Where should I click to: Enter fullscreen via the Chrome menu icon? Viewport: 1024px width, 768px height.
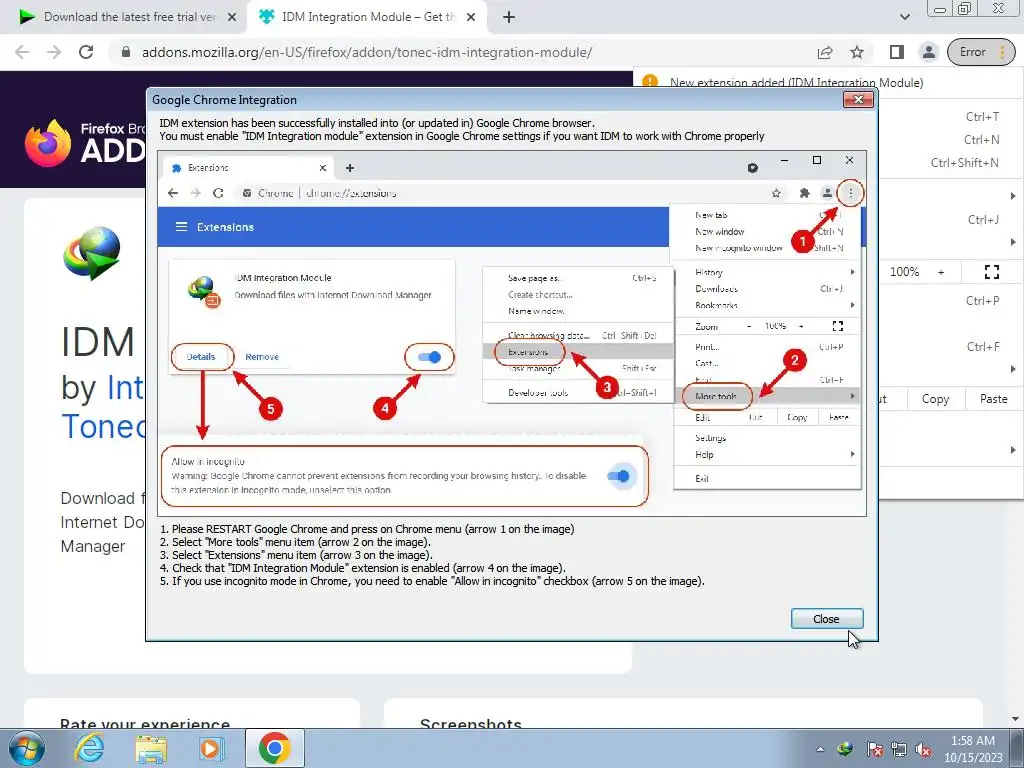click(x=992, y=272)
